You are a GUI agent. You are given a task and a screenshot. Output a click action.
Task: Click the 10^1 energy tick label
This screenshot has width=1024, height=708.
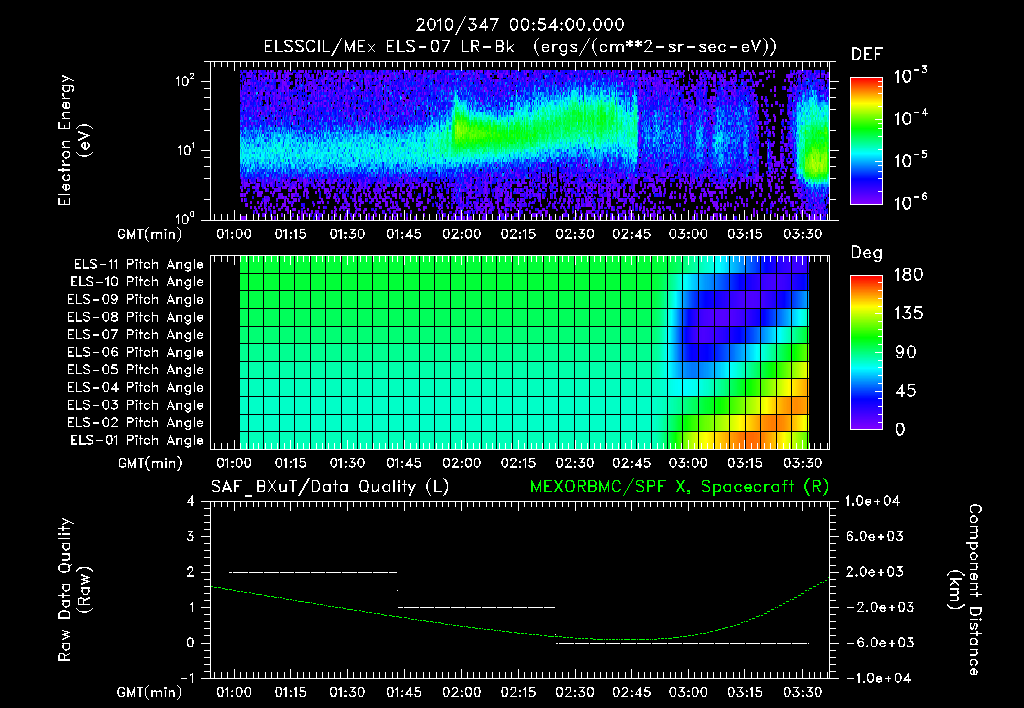(x=185, y=150)
